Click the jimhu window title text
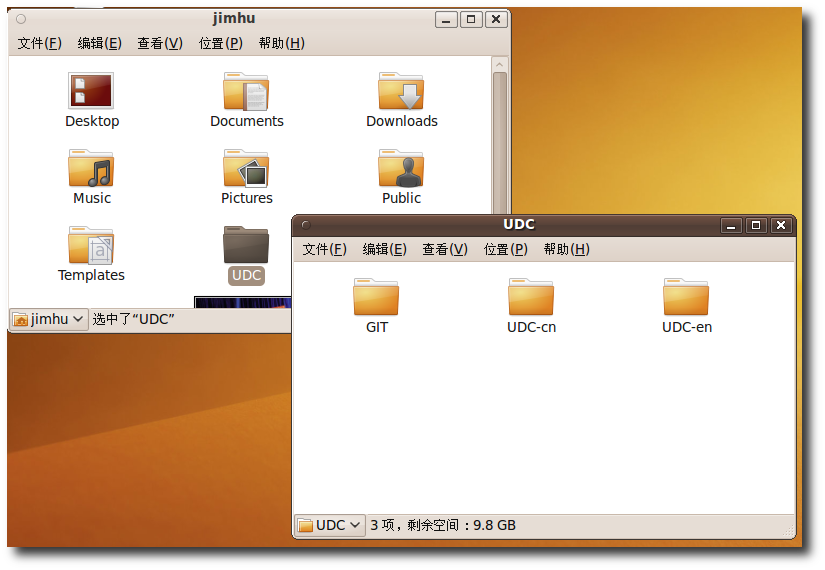825x570 pixels. coord(234,18)
